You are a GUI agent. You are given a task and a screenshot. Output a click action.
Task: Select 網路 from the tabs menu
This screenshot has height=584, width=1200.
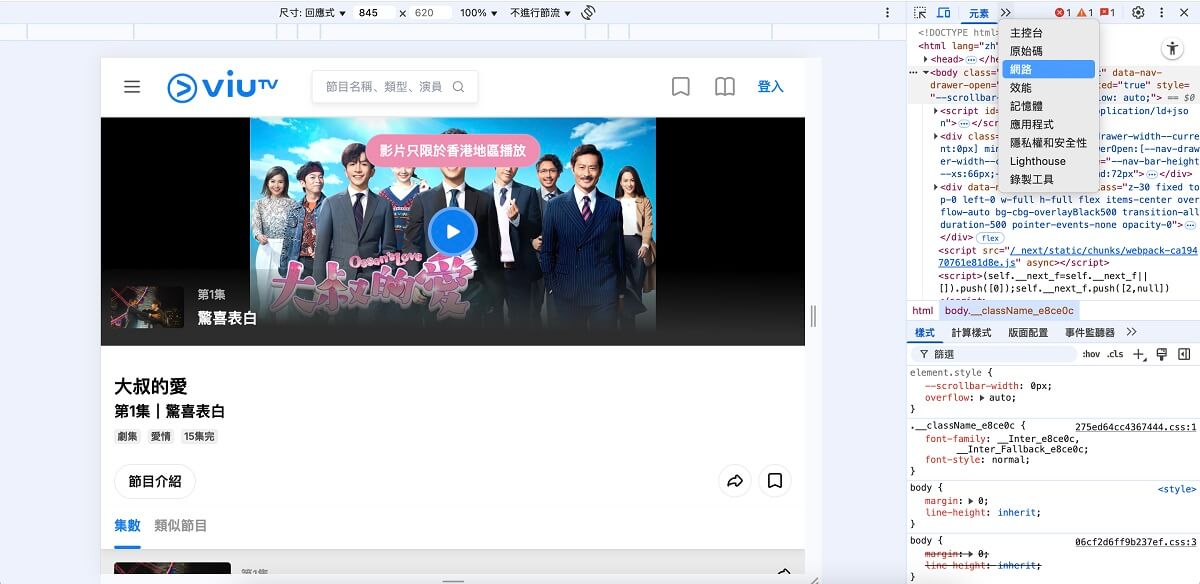1048,69
